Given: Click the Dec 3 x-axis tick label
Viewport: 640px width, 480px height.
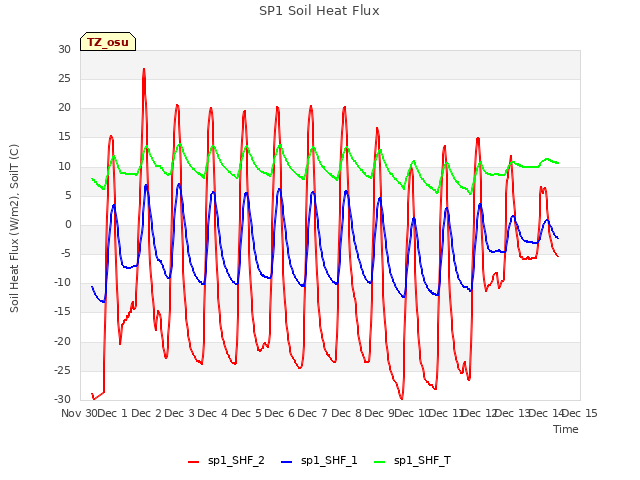Looking at the screenshot, I should [180, 413].
